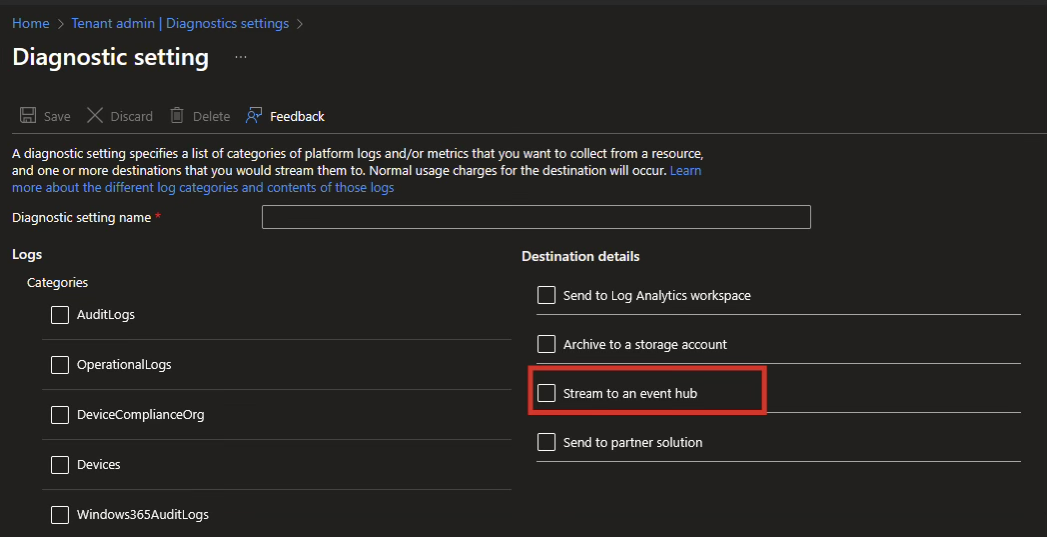Click the Feedback person icon

(254, 116)
